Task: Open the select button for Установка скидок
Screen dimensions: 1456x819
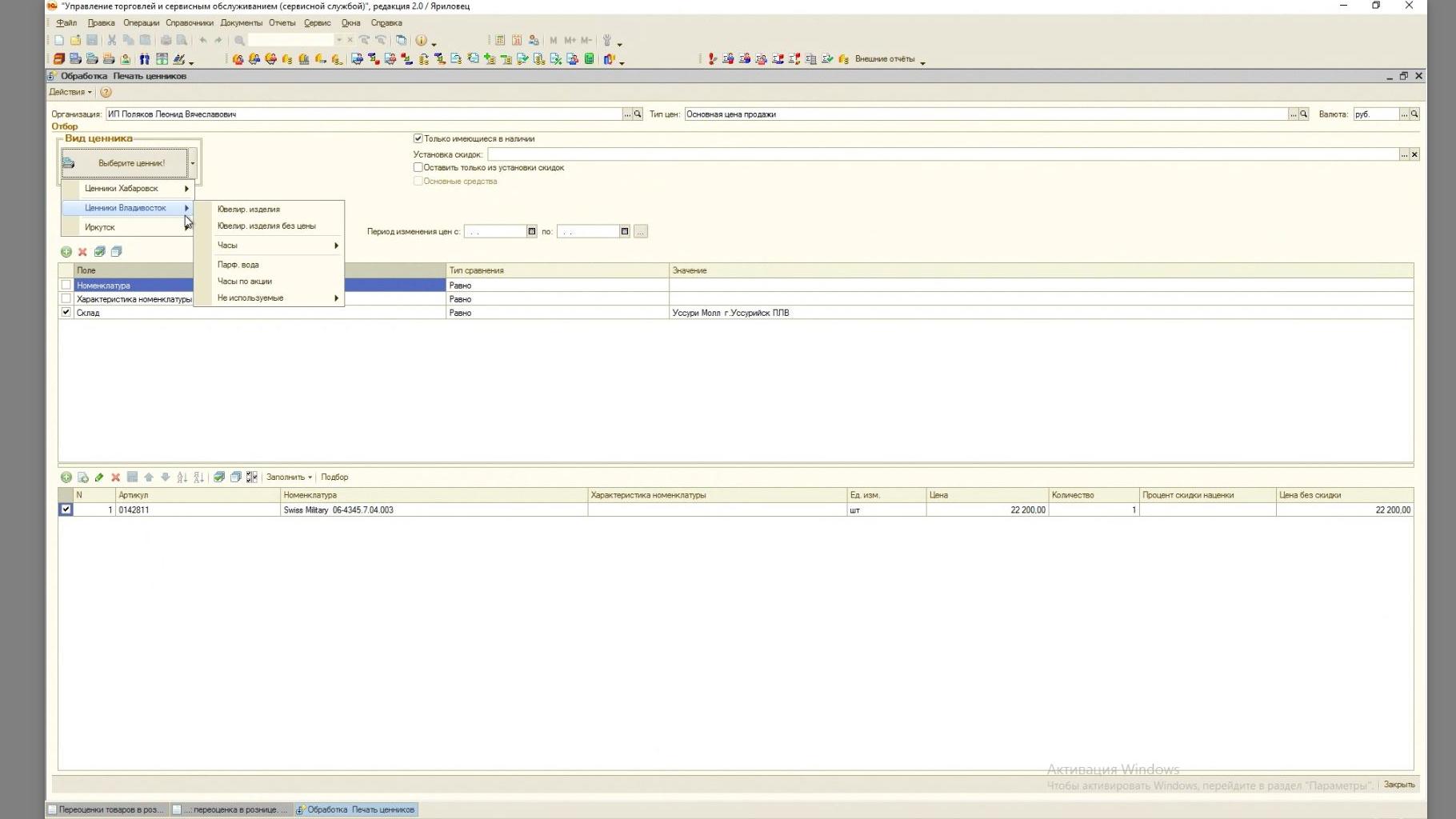Action: (1404, 154)
